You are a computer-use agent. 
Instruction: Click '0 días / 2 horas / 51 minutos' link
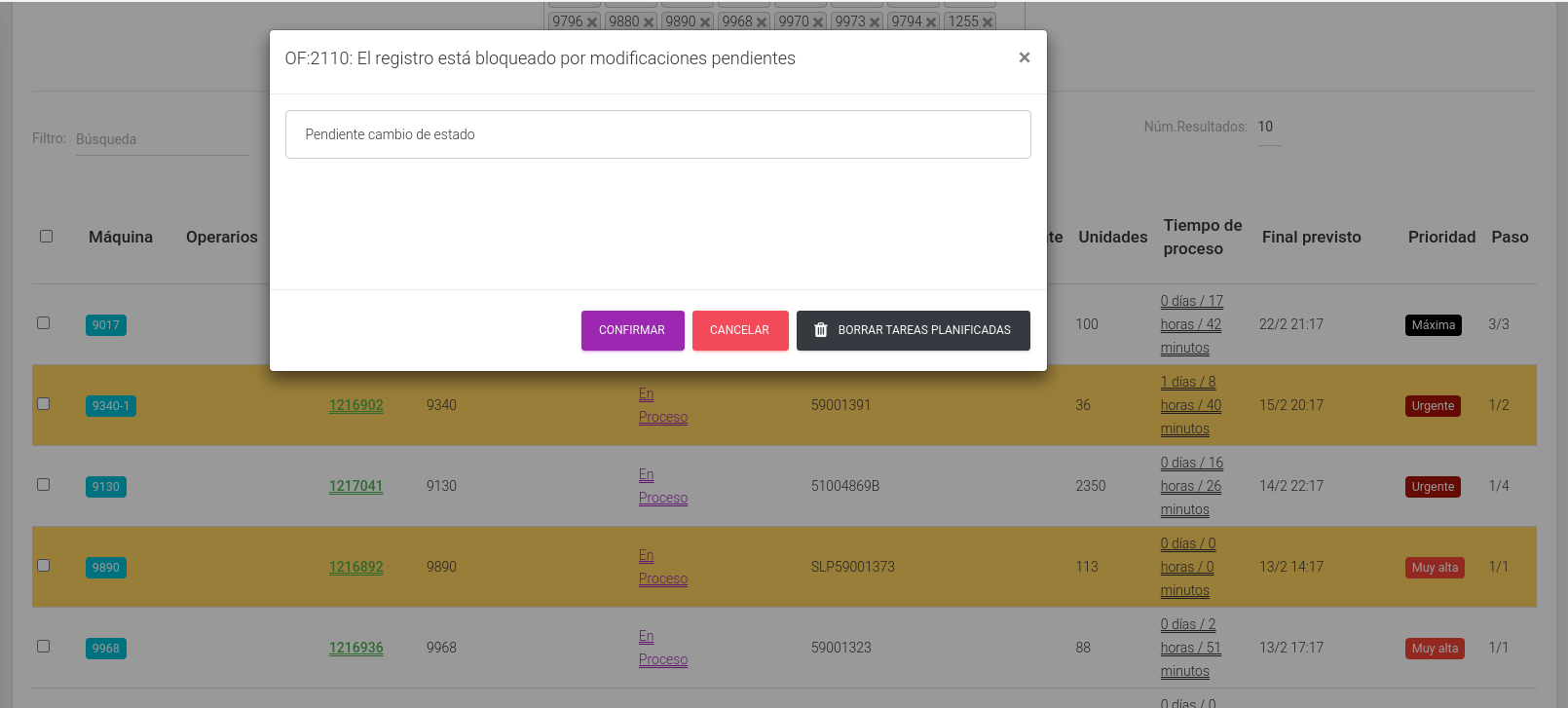1191,648
